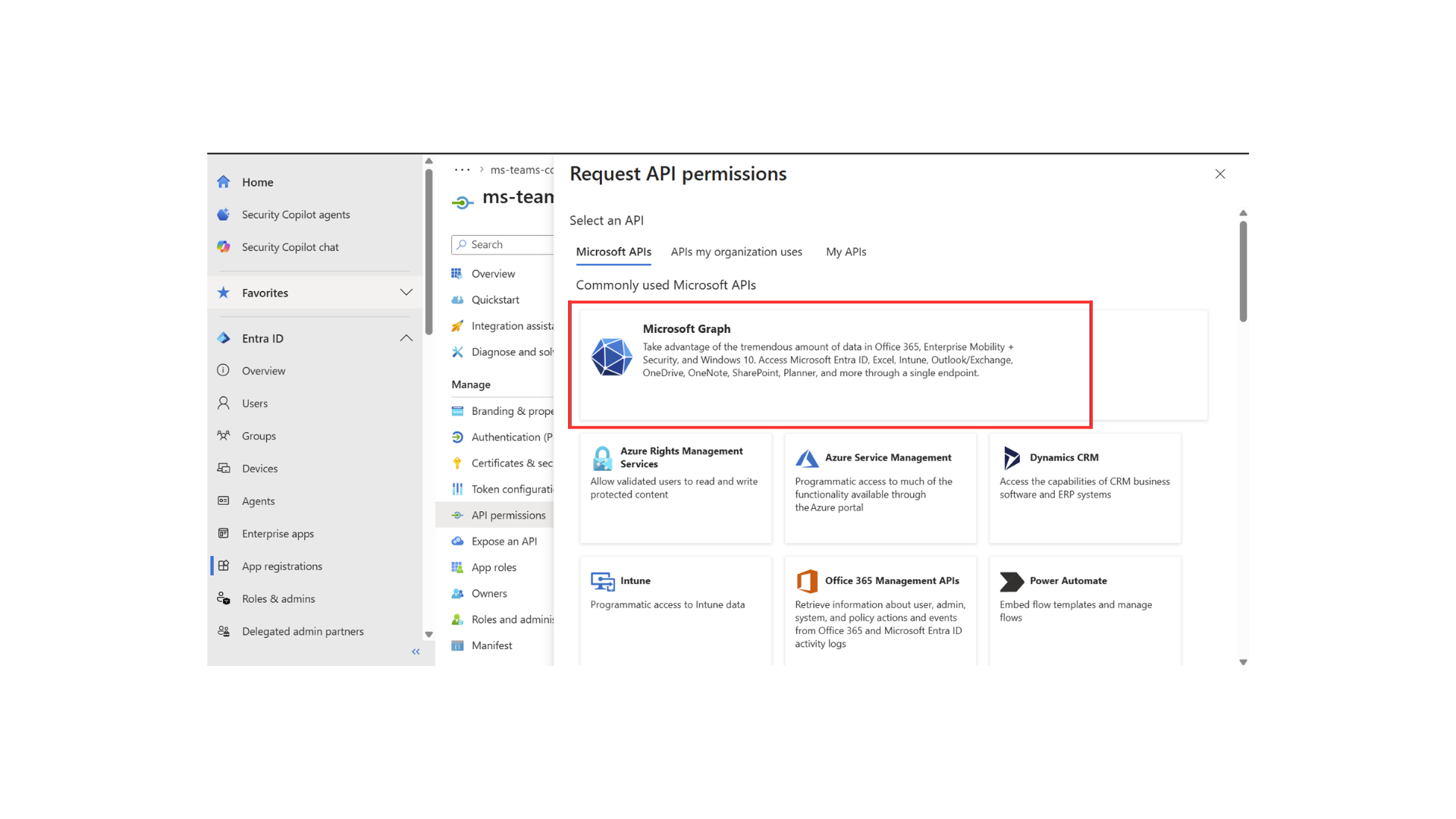Image resolution: width=1456 pixels, height=819 pixels.
Task: Open App roles menu item
Action: click(494, 567)
